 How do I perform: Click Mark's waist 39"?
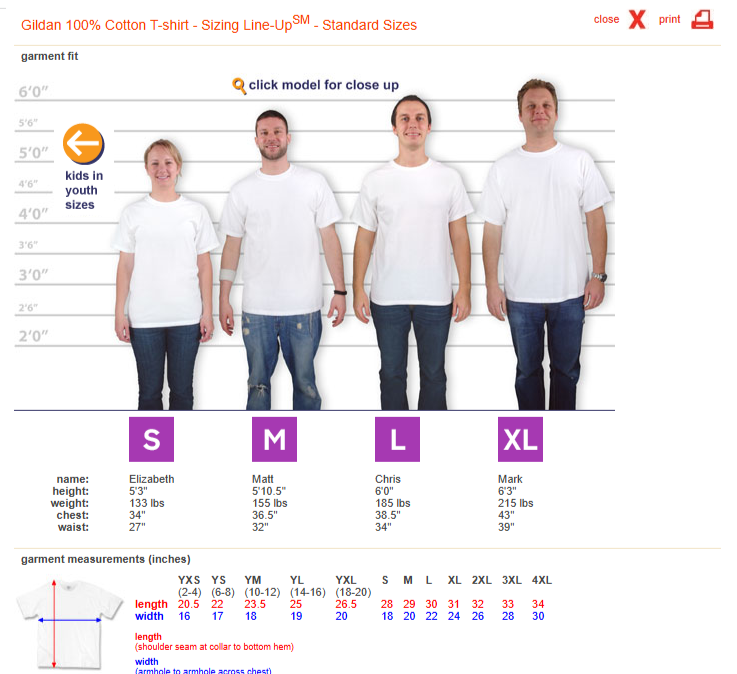[x=506, y=527]
